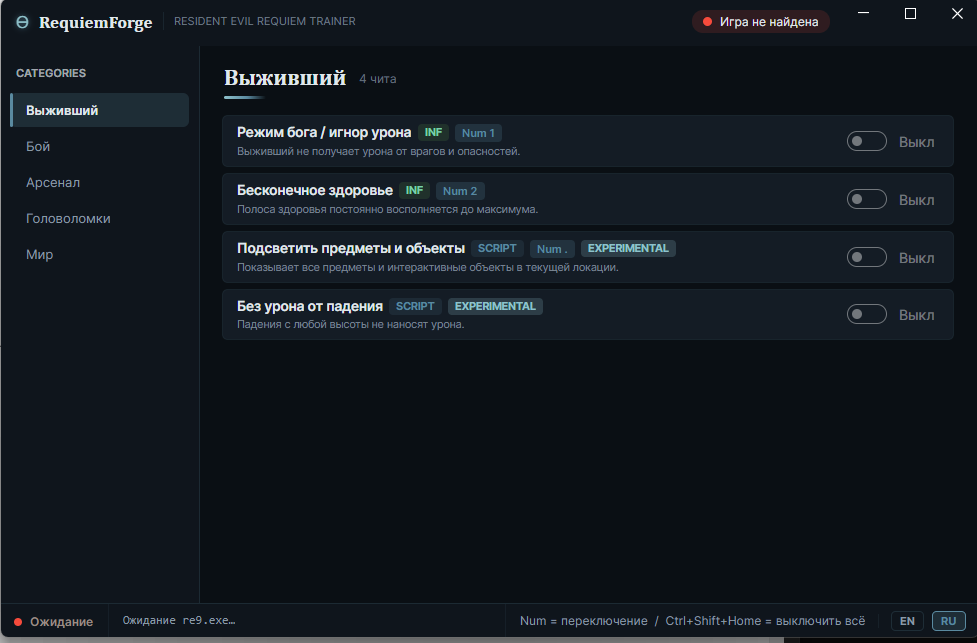The width and height of the screenshot is (977, 643).
Task: Click the Ожидание re9.exe… status text
Action: 179,621
